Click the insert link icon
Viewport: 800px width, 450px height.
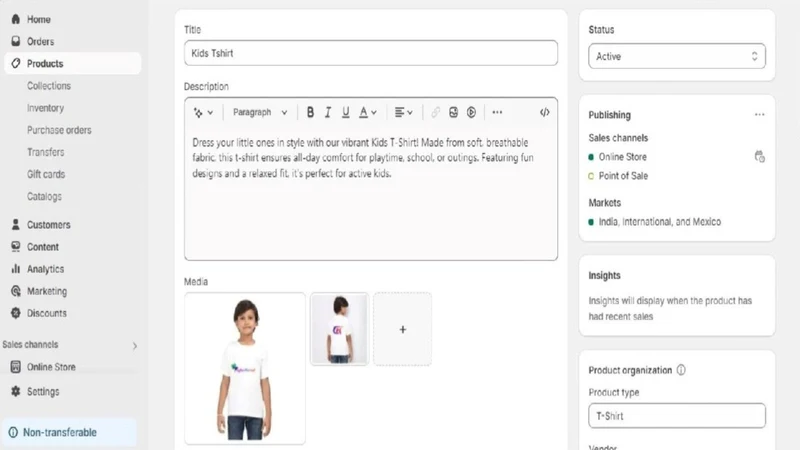(x=435, y=112)
